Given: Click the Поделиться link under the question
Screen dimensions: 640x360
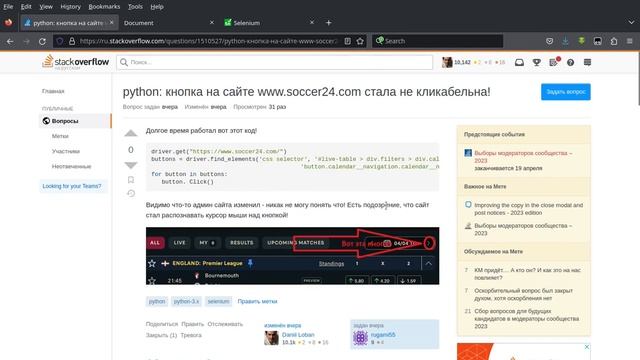Looking at the screenshot, I should coord(162,324).
